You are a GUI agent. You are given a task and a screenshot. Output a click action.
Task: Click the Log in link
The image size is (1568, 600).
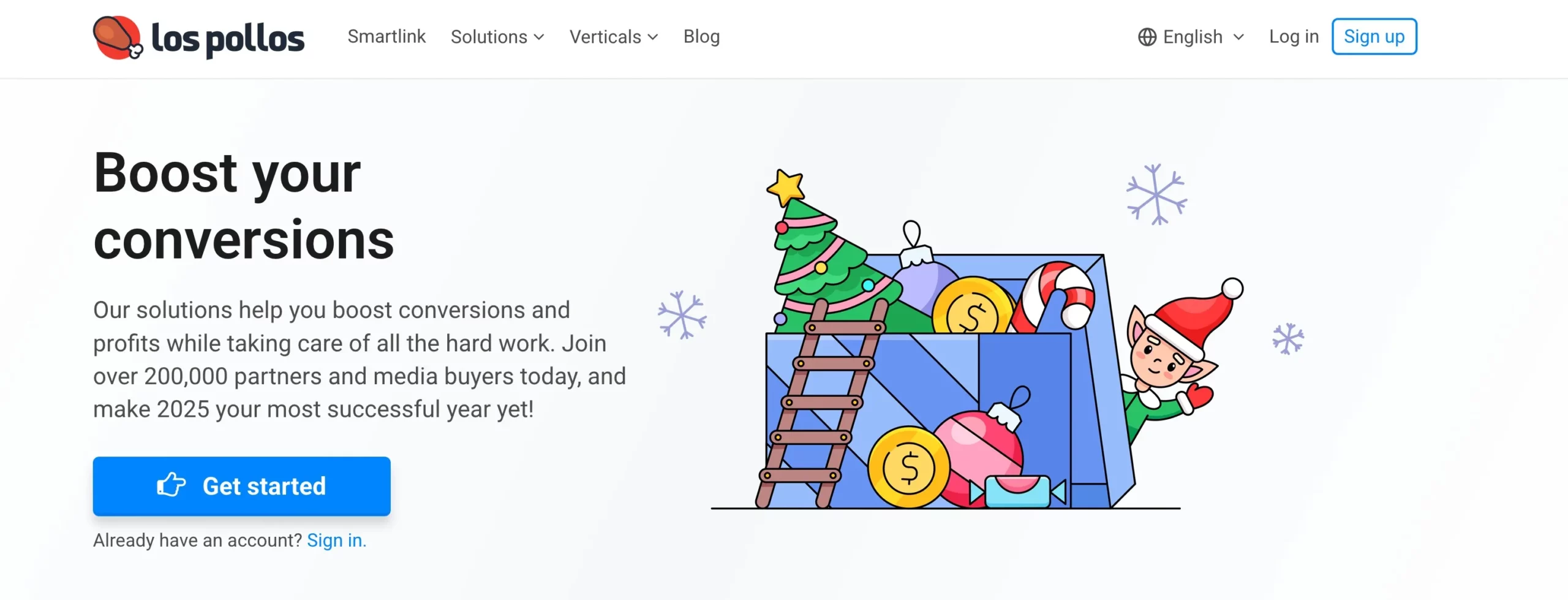coord(1294,37)
